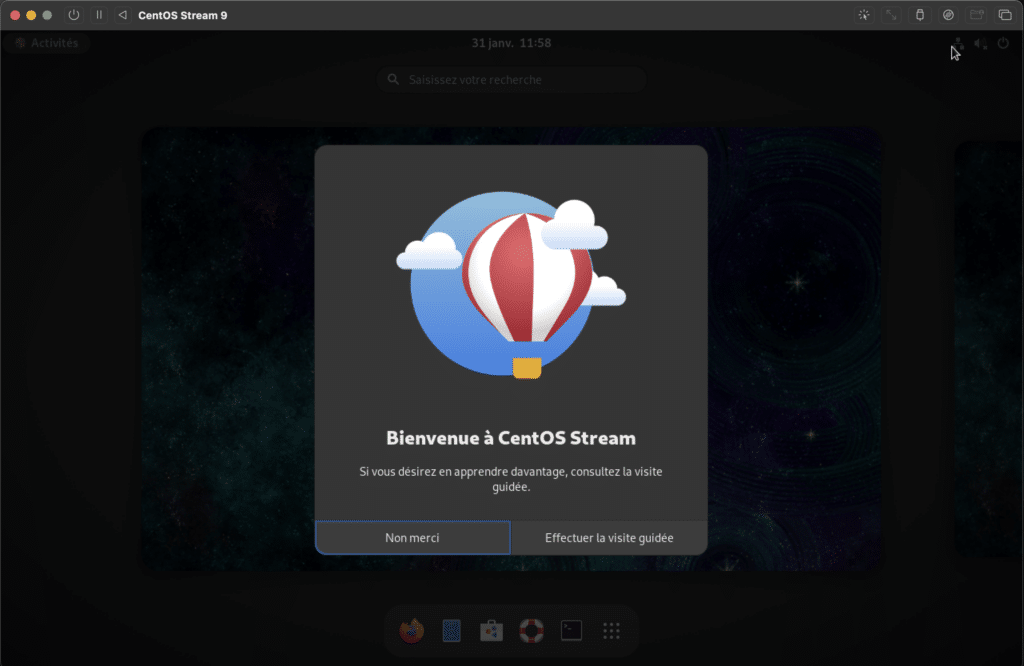
Task: Open the power icon in GNOME top bar
Action: point(1003,44)
